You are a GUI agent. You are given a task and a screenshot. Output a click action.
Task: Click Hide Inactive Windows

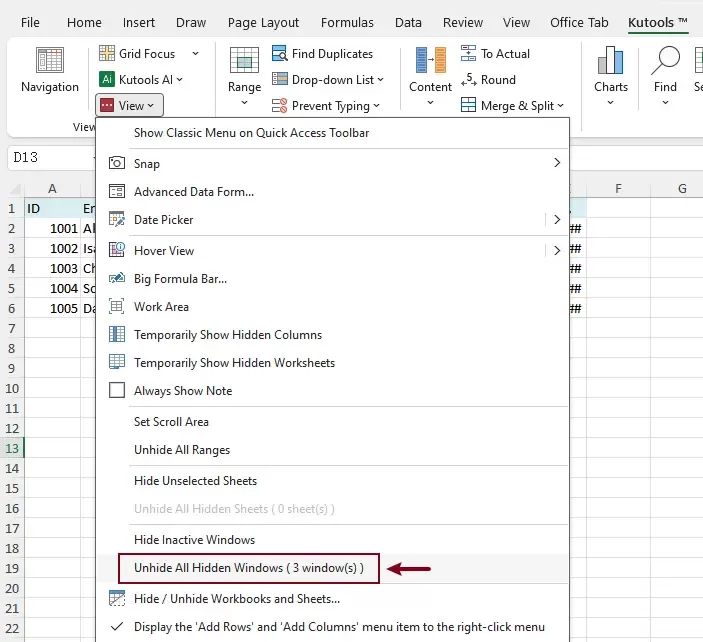click(x=332, y=540)
